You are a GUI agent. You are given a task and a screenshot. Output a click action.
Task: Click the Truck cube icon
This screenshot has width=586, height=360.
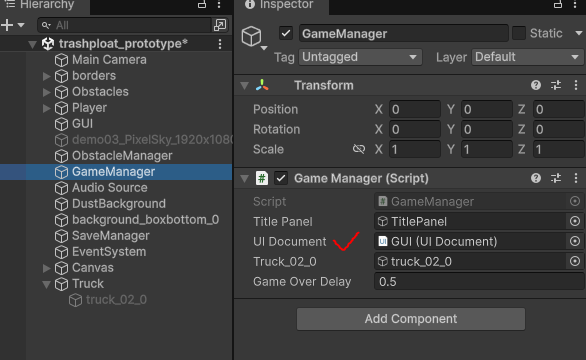point(61,284)
